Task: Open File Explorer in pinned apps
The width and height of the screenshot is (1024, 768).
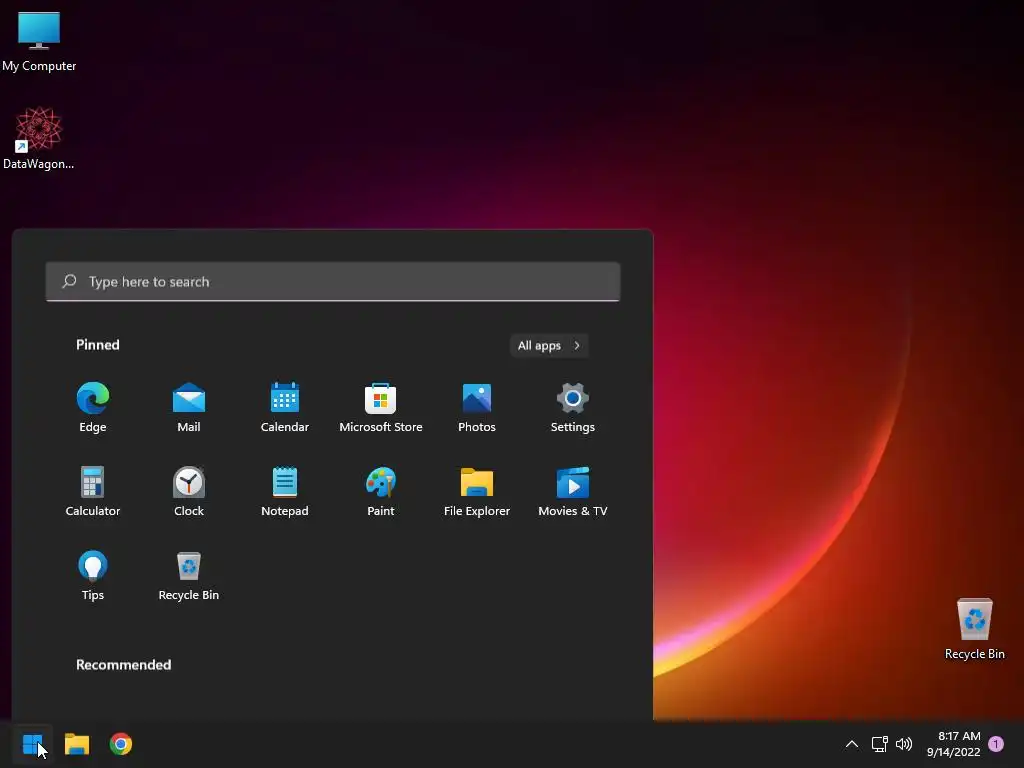Action: tap(477, 492)
